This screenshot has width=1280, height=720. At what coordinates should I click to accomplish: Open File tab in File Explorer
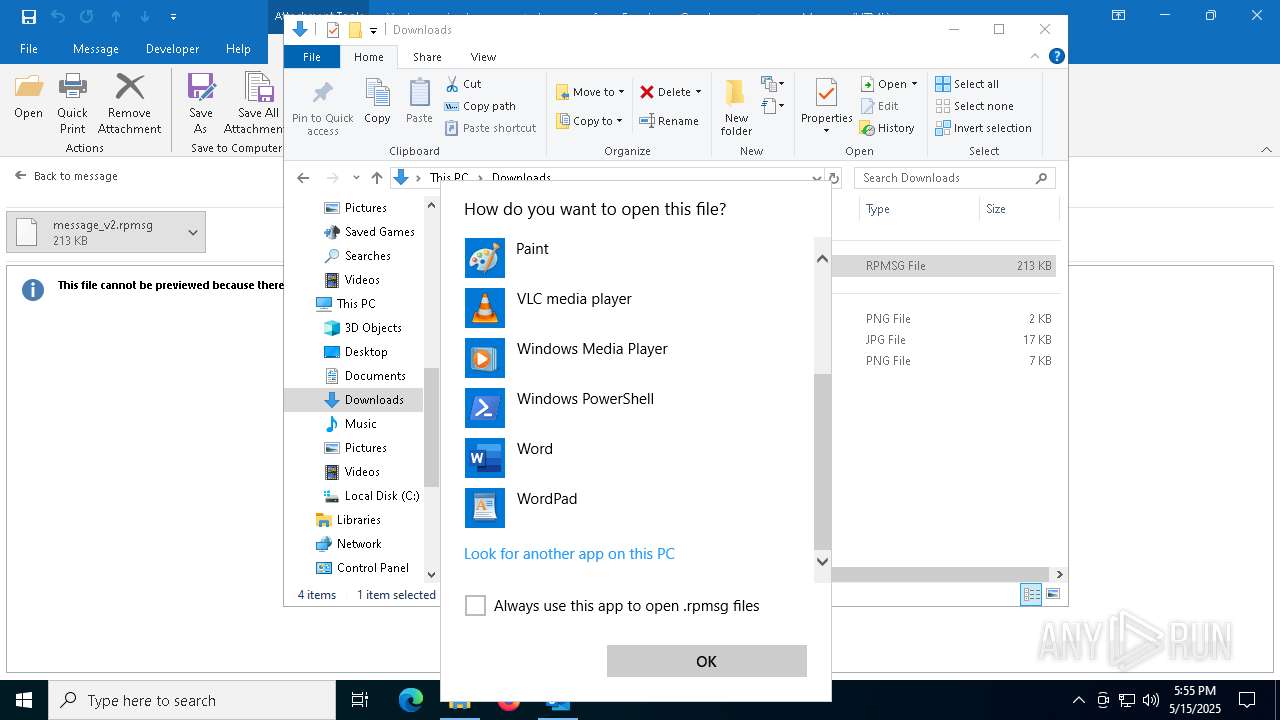tap(312, 57)
